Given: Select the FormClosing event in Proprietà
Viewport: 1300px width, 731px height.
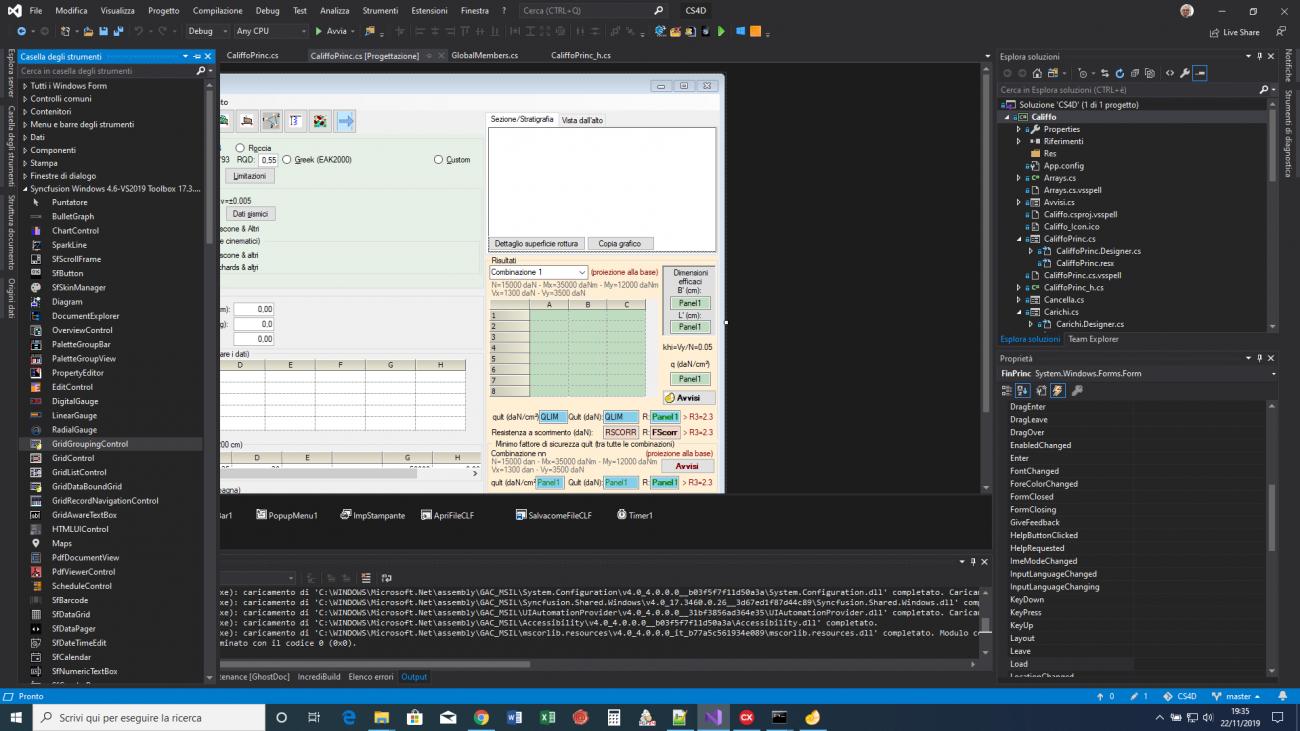Looking at the screenshot, I should point(1033,509).
